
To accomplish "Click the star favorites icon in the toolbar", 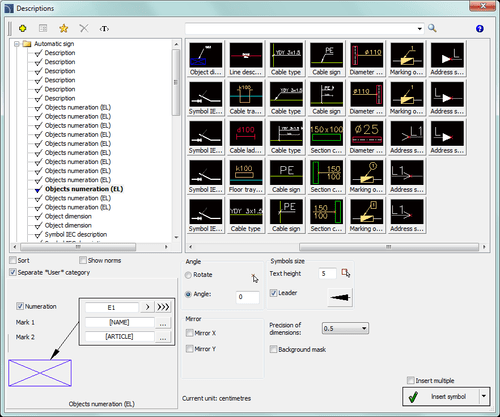I will [63, 29].
